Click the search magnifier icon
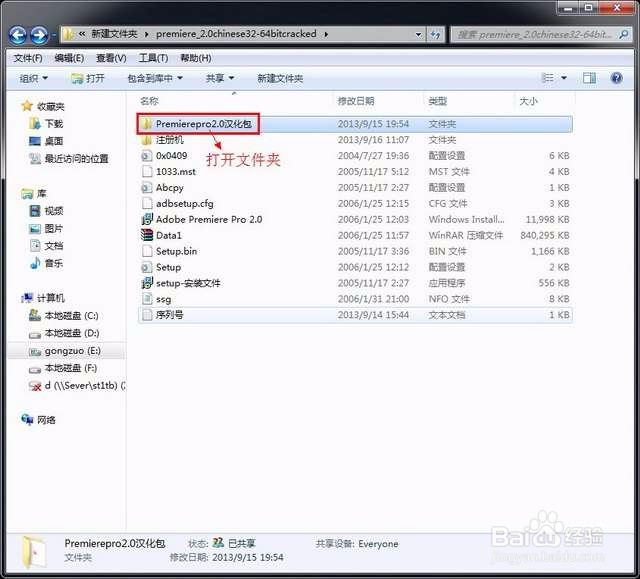This screenshot has width=640, height=579. pos(624,35)
